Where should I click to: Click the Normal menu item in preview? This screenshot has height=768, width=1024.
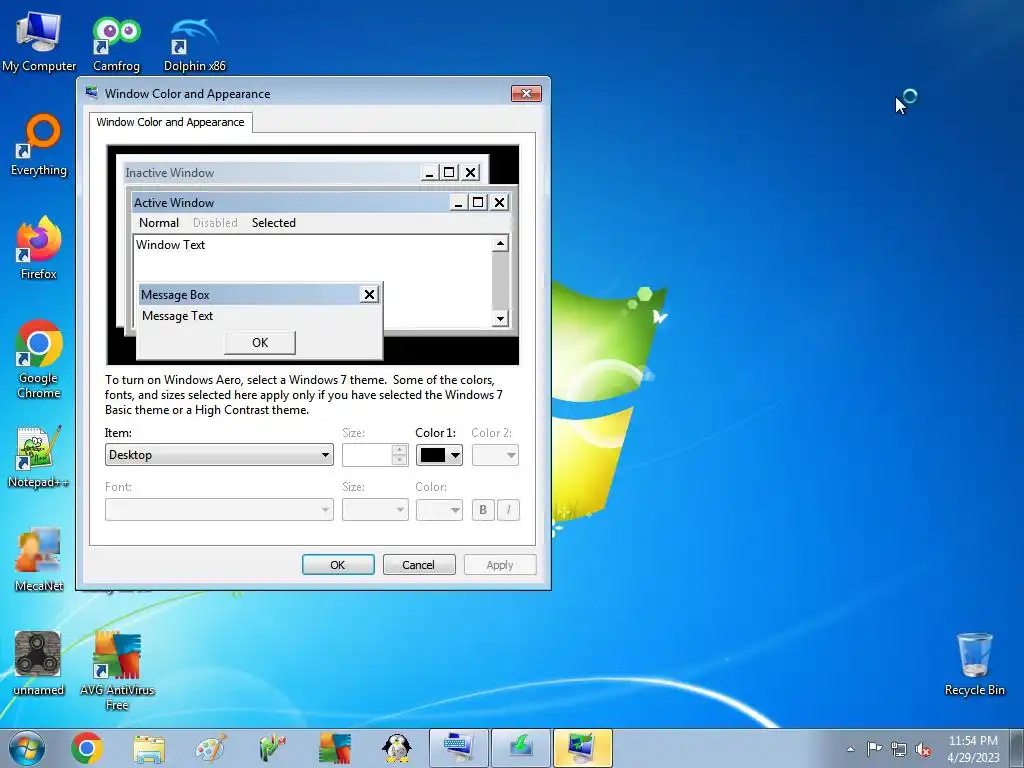159,223
